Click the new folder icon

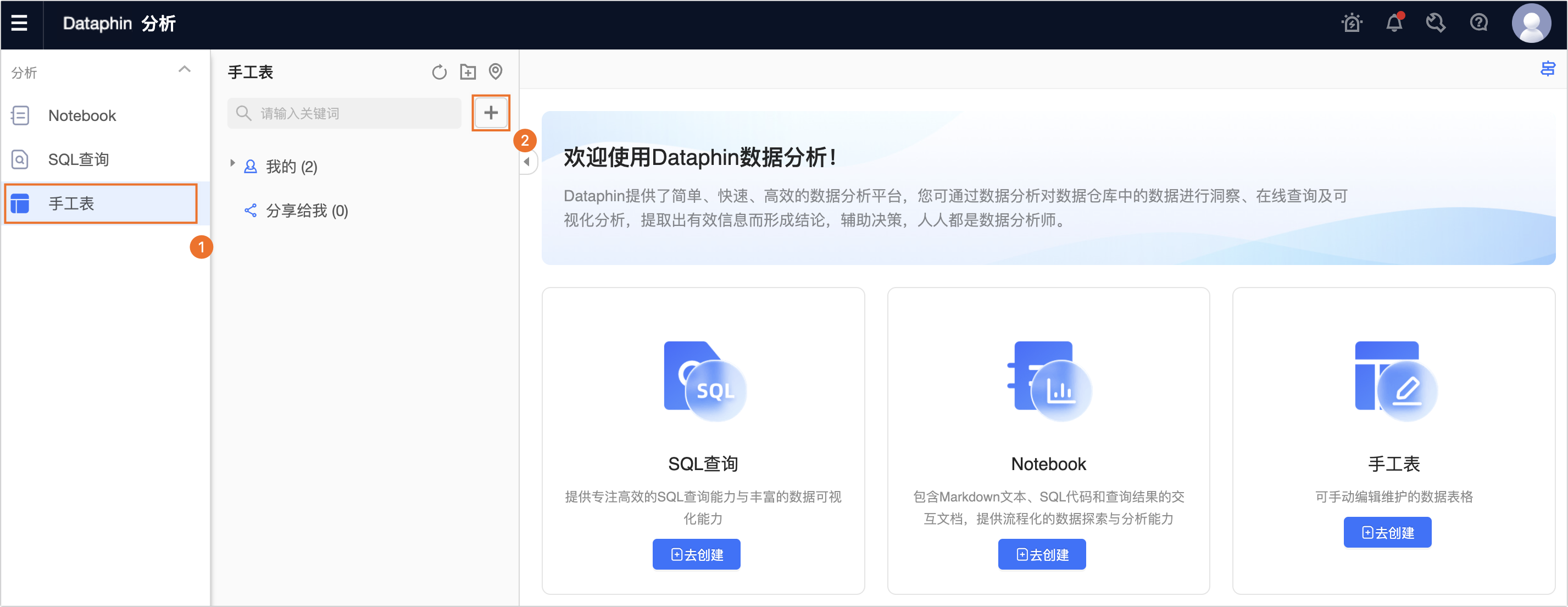click(468, 73)
